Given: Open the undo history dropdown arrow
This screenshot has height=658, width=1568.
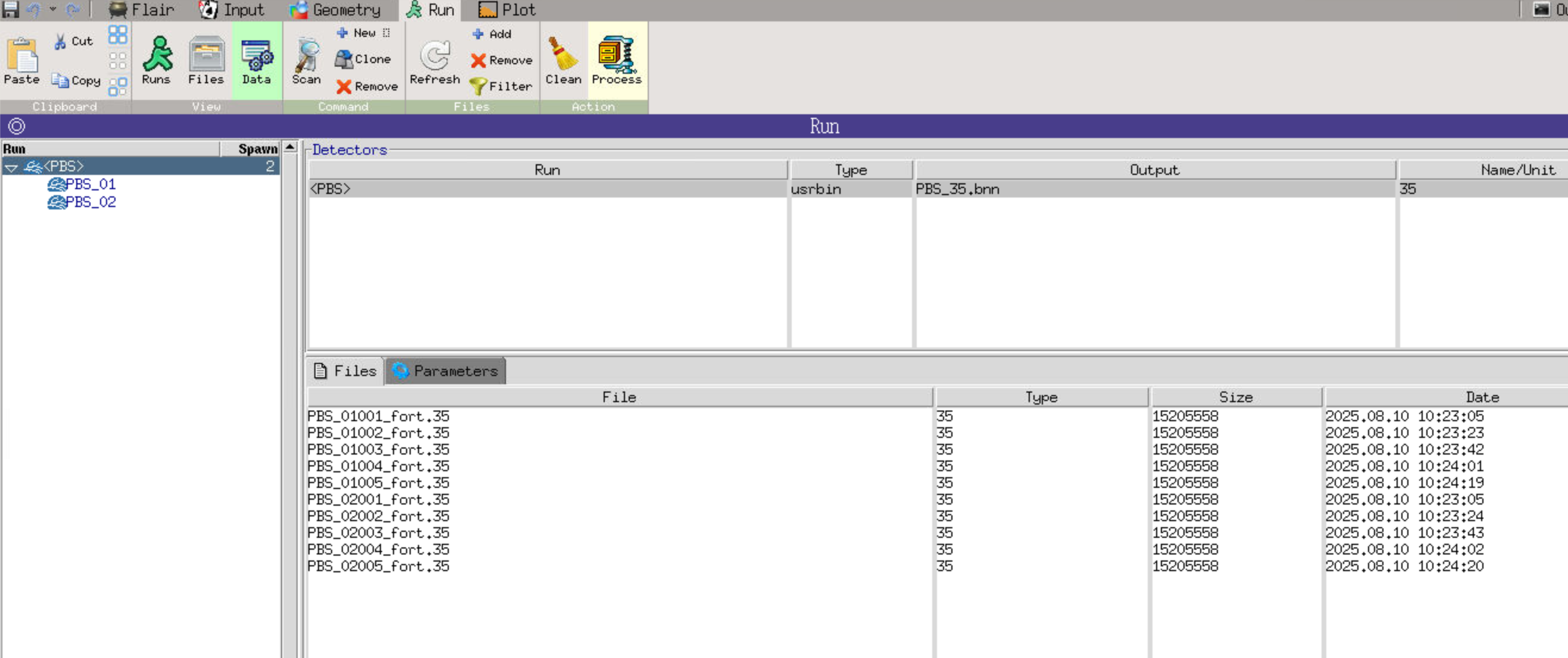Looking at the screenshot, I should point(53,9).
